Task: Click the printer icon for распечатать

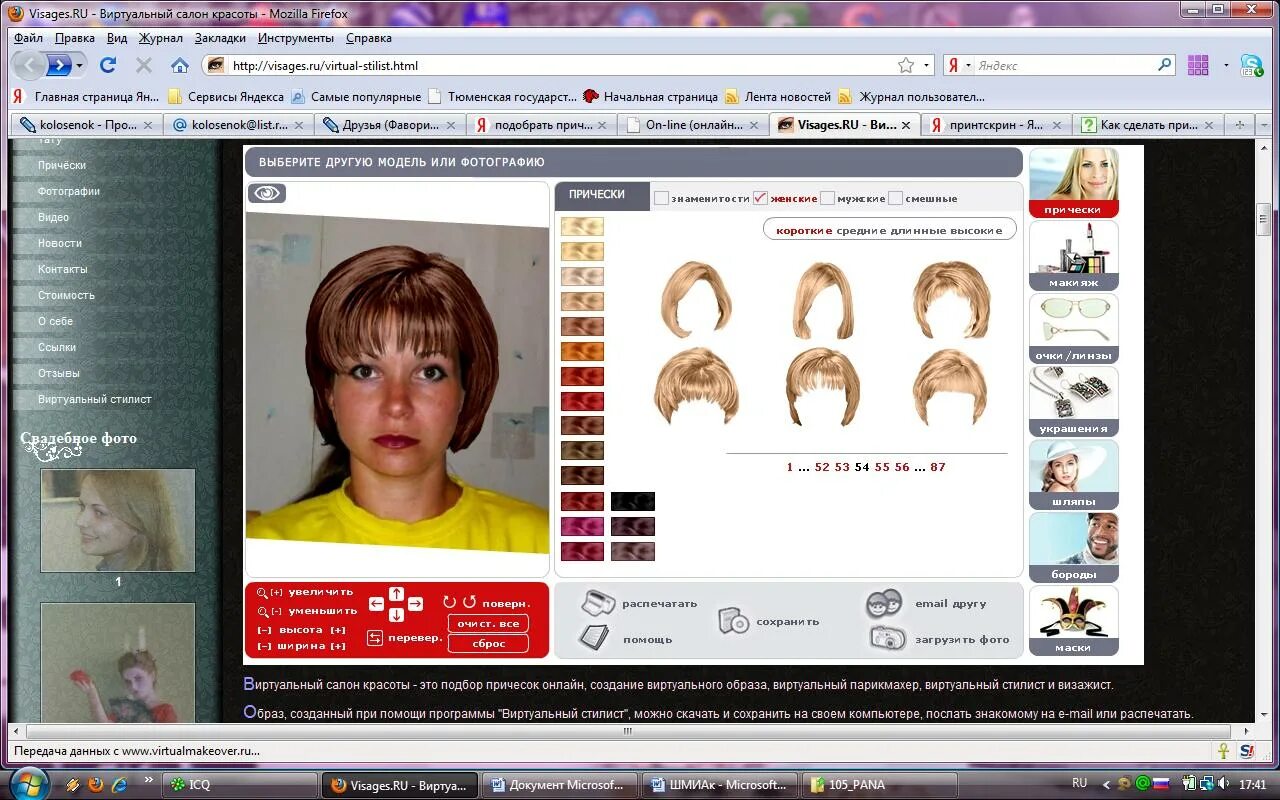Action: pyautogui.click(x=597, y=603)
